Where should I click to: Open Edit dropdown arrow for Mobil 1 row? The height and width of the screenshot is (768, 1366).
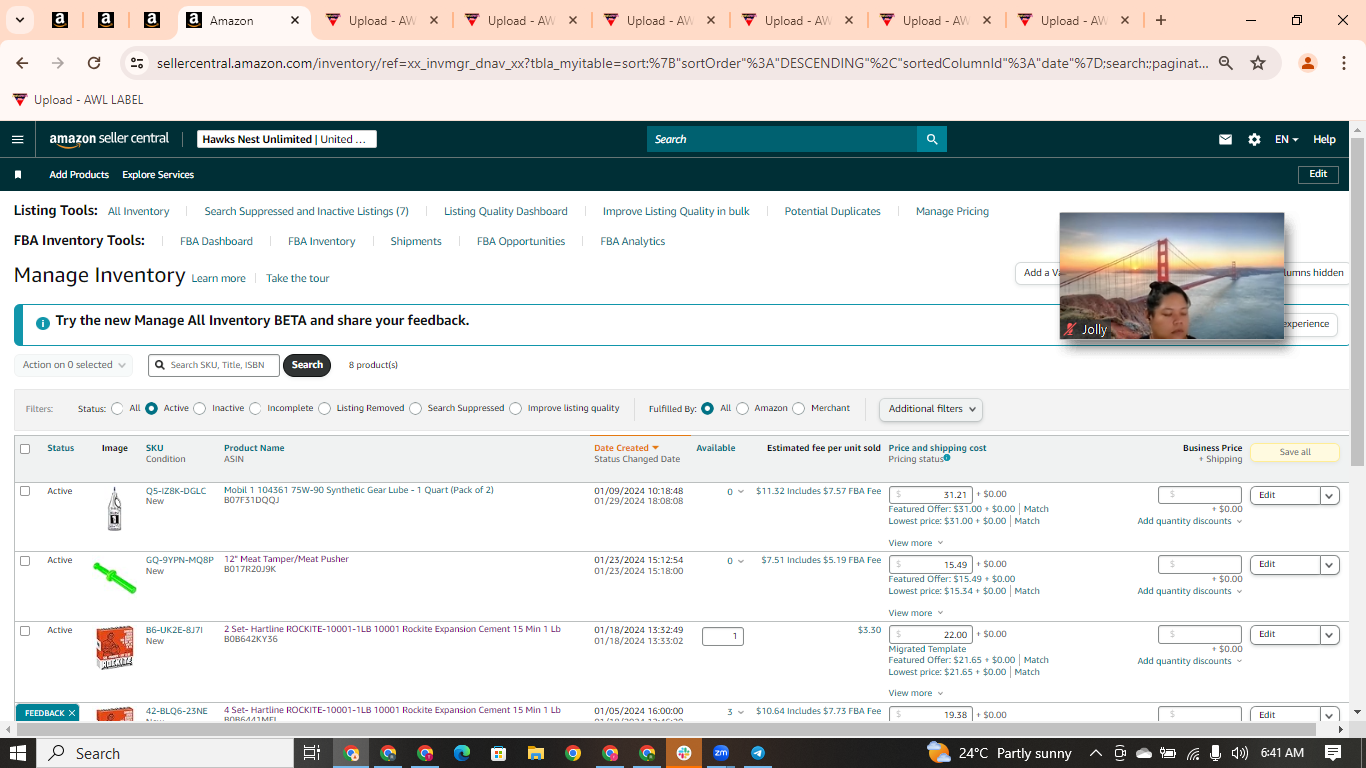1329,495
